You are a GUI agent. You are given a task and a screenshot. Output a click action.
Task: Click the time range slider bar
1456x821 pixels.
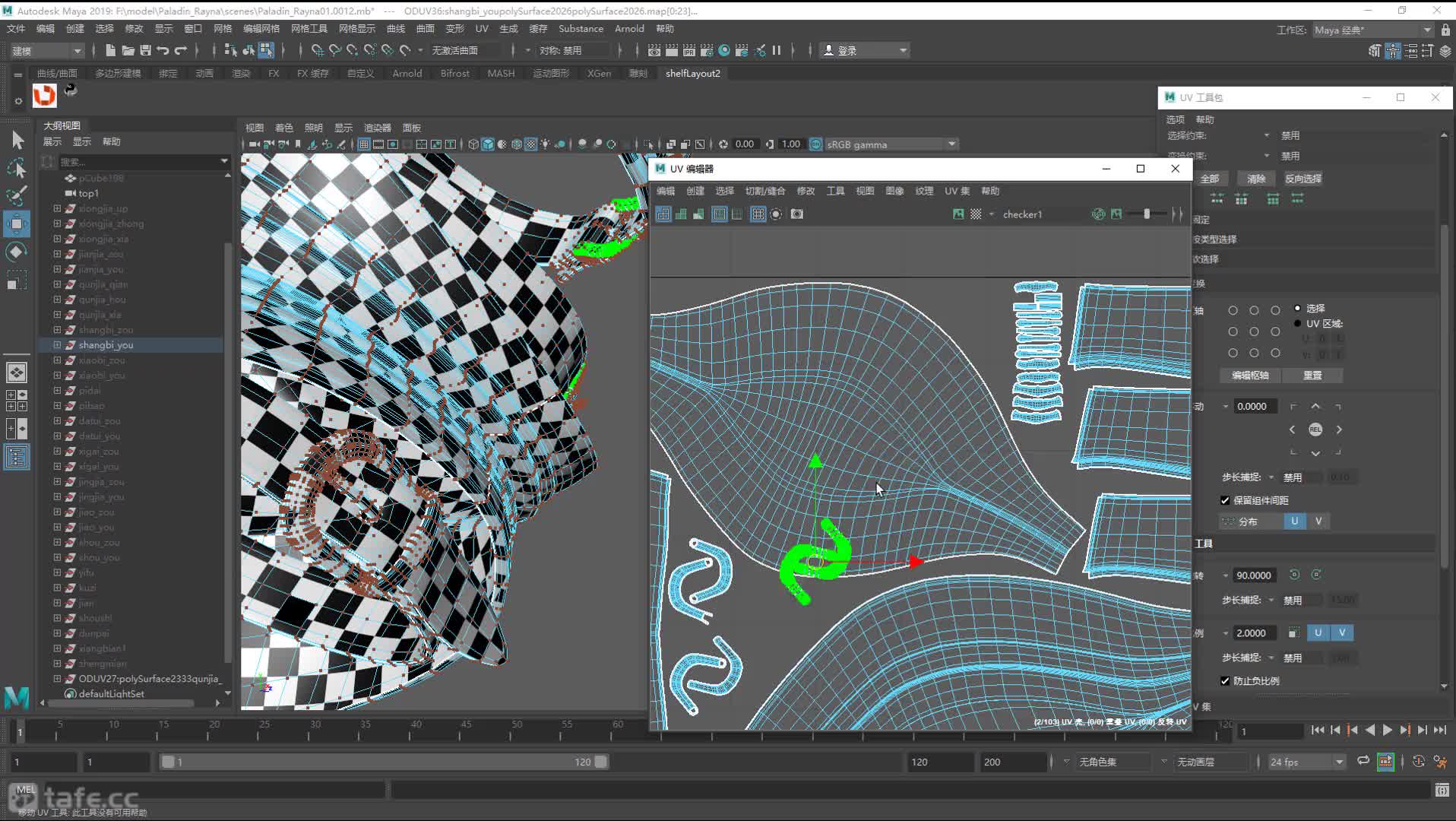coord(384,762)
